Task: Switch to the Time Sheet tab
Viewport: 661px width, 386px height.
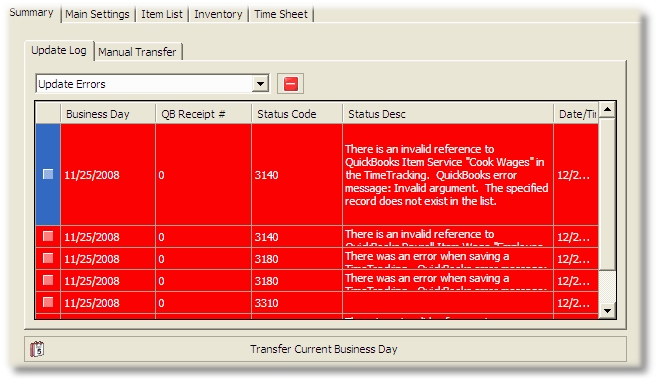Action: [281, 14]
